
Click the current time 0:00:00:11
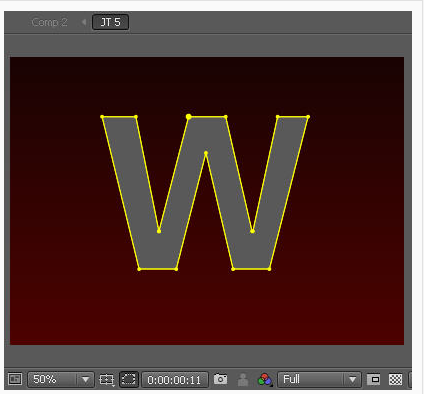[x=174, y=380]
